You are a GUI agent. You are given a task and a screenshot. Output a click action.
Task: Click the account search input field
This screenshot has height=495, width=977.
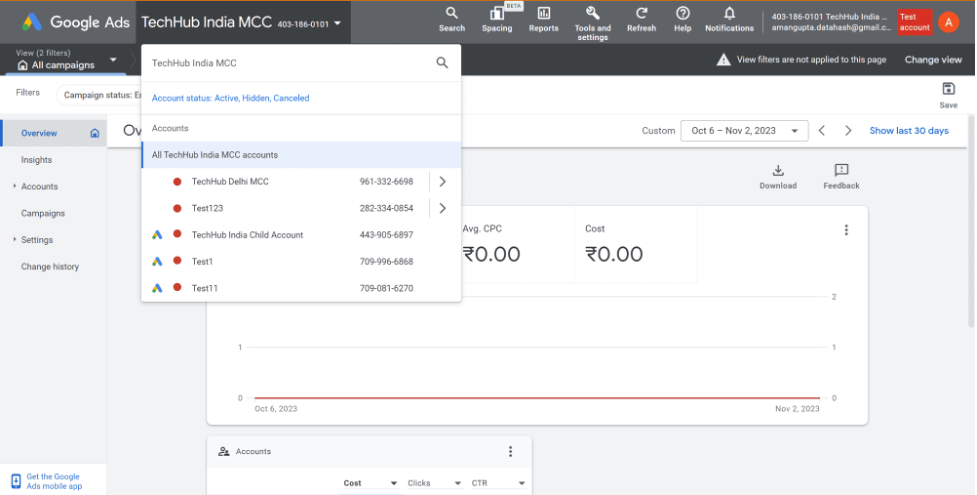pos(290,63)
